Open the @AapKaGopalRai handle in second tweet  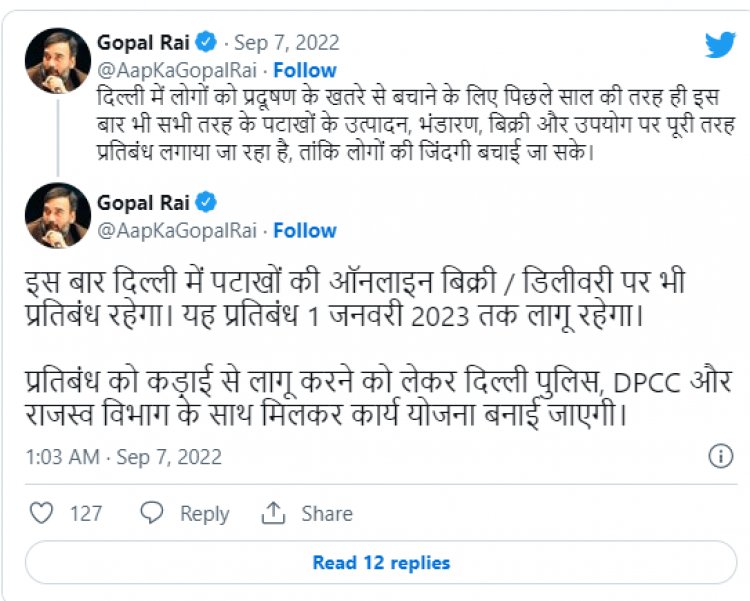(176, 231)
